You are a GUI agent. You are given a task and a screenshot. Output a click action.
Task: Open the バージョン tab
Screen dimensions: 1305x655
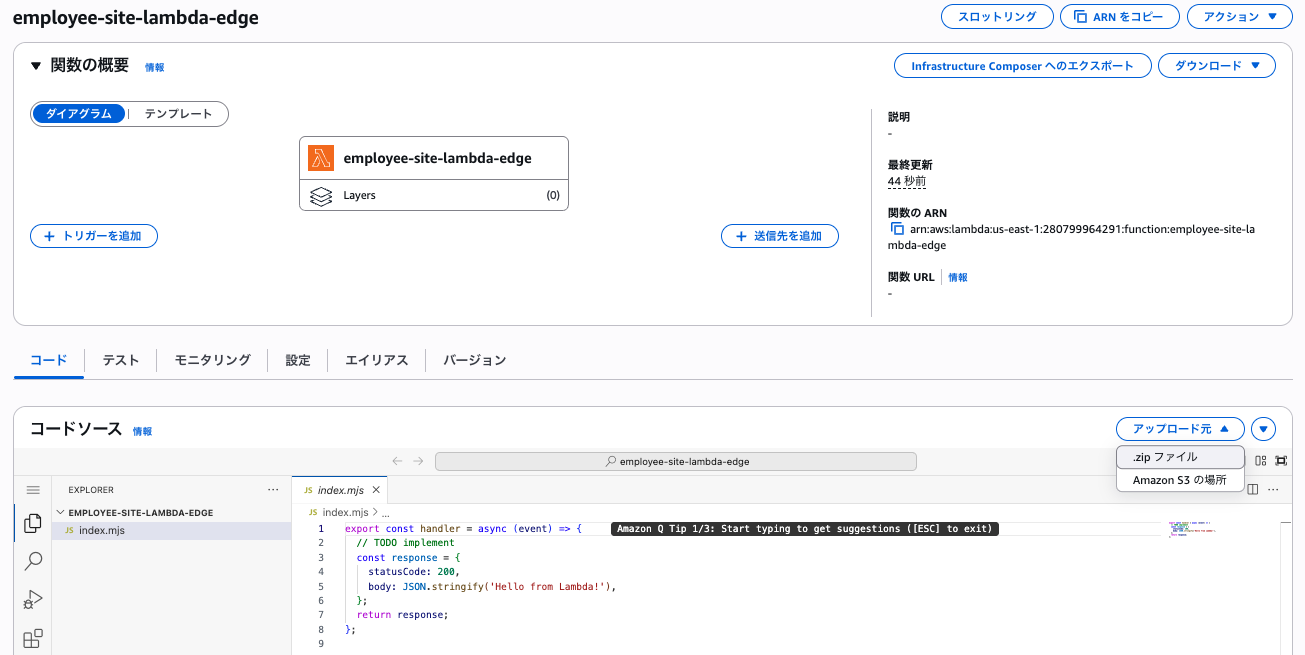(475, 360)
